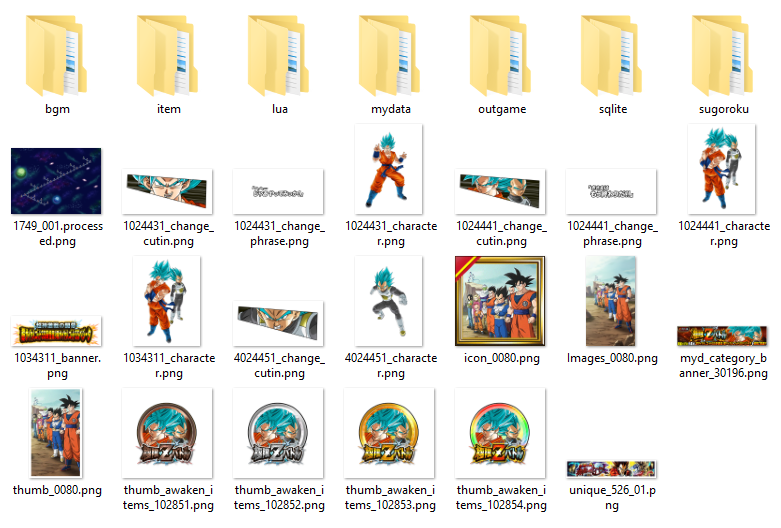Screen dimensions: 781x528
Task: Select the 1034311_banner.png thumbnail
Action: 56,331
